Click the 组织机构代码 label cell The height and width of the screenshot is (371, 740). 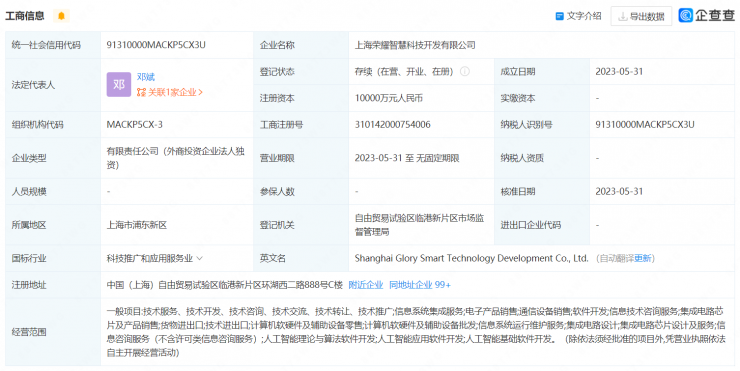click(53, 125)
